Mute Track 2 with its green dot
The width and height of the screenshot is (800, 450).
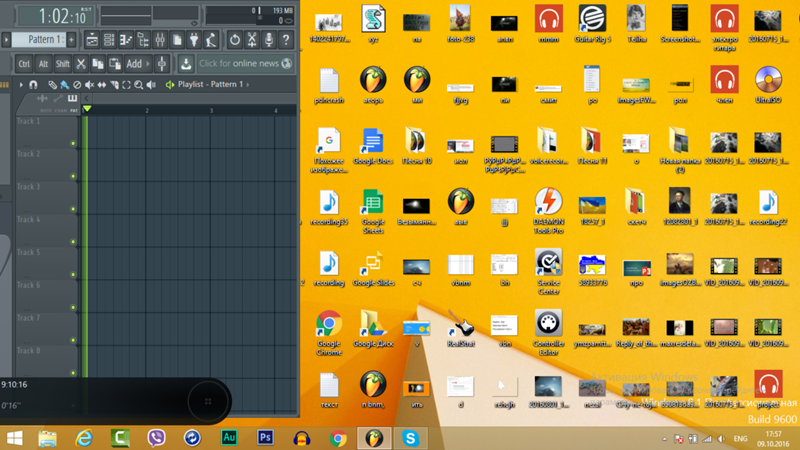[73, 177]
